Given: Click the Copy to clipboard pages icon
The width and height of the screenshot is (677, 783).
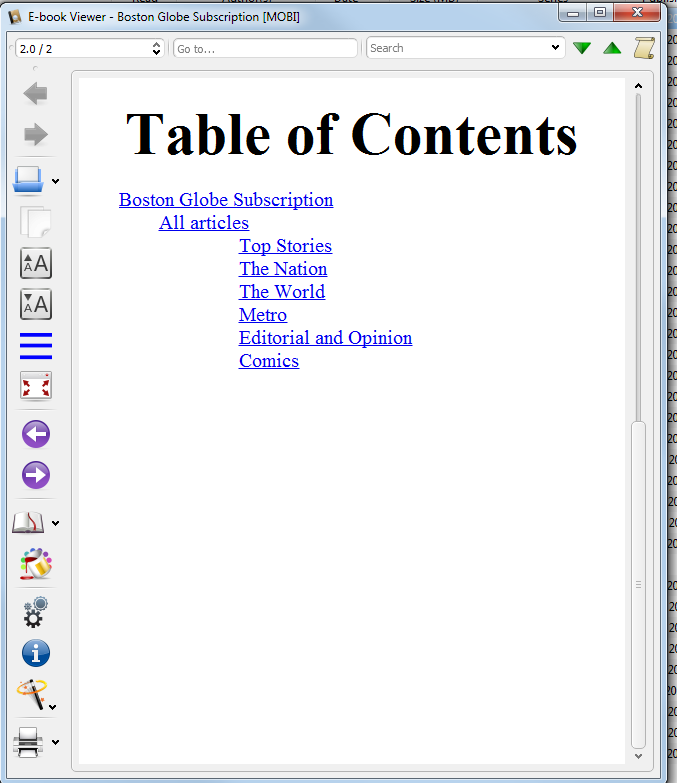Looking at the screenshot, I should (x=35, y=221).
